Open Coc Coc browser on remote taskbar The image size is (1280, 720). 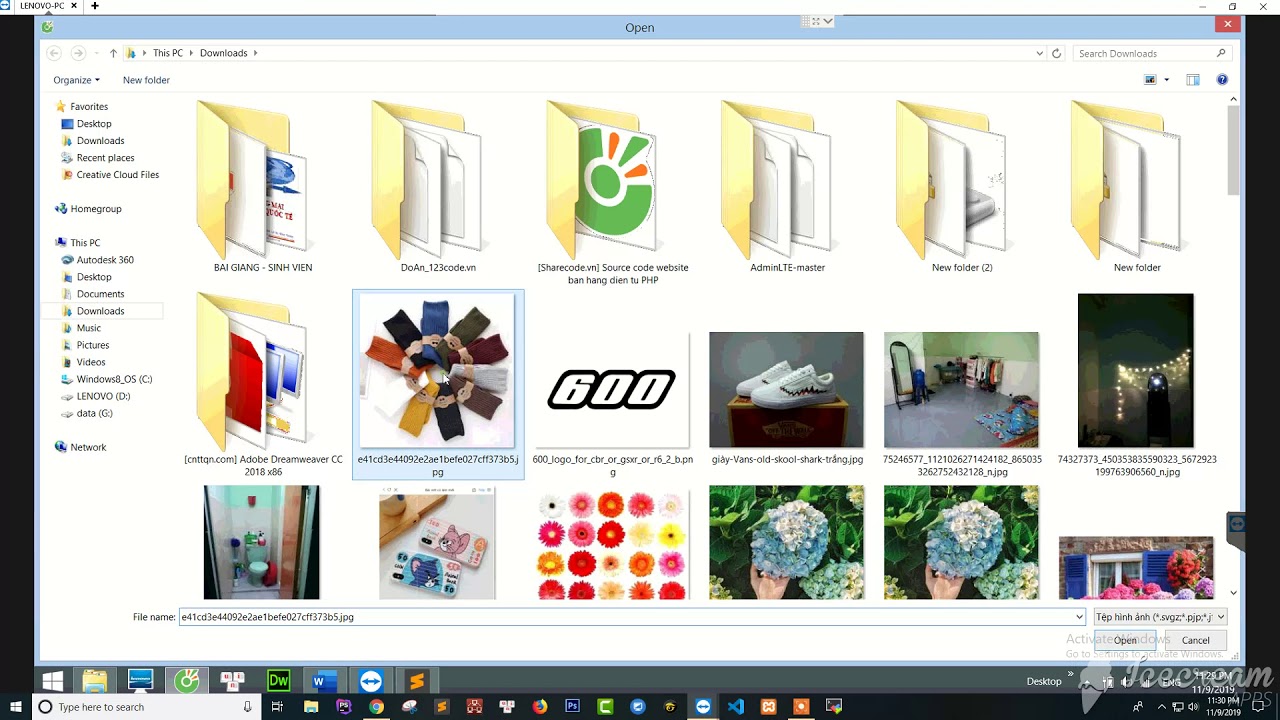click(187, 681)
